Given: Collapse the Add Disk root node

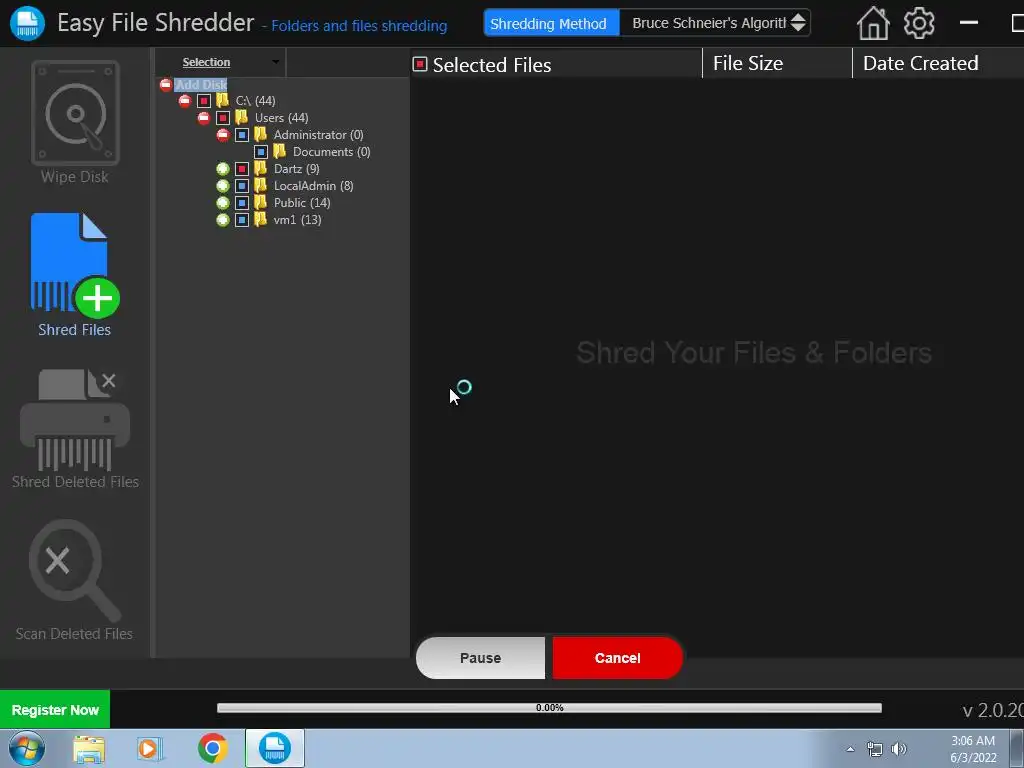Looking at the screenshot, I should point(166,84).
